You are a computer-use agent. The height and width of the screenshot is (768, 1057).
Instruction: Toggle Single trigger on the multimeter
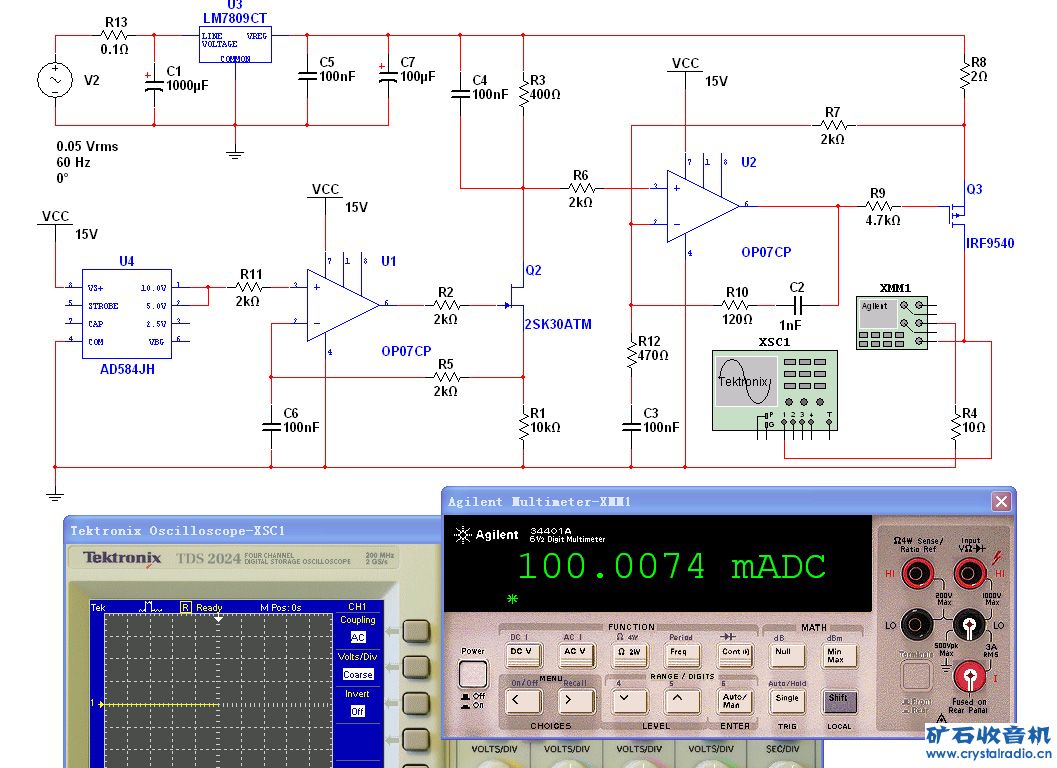click(787, 701)
